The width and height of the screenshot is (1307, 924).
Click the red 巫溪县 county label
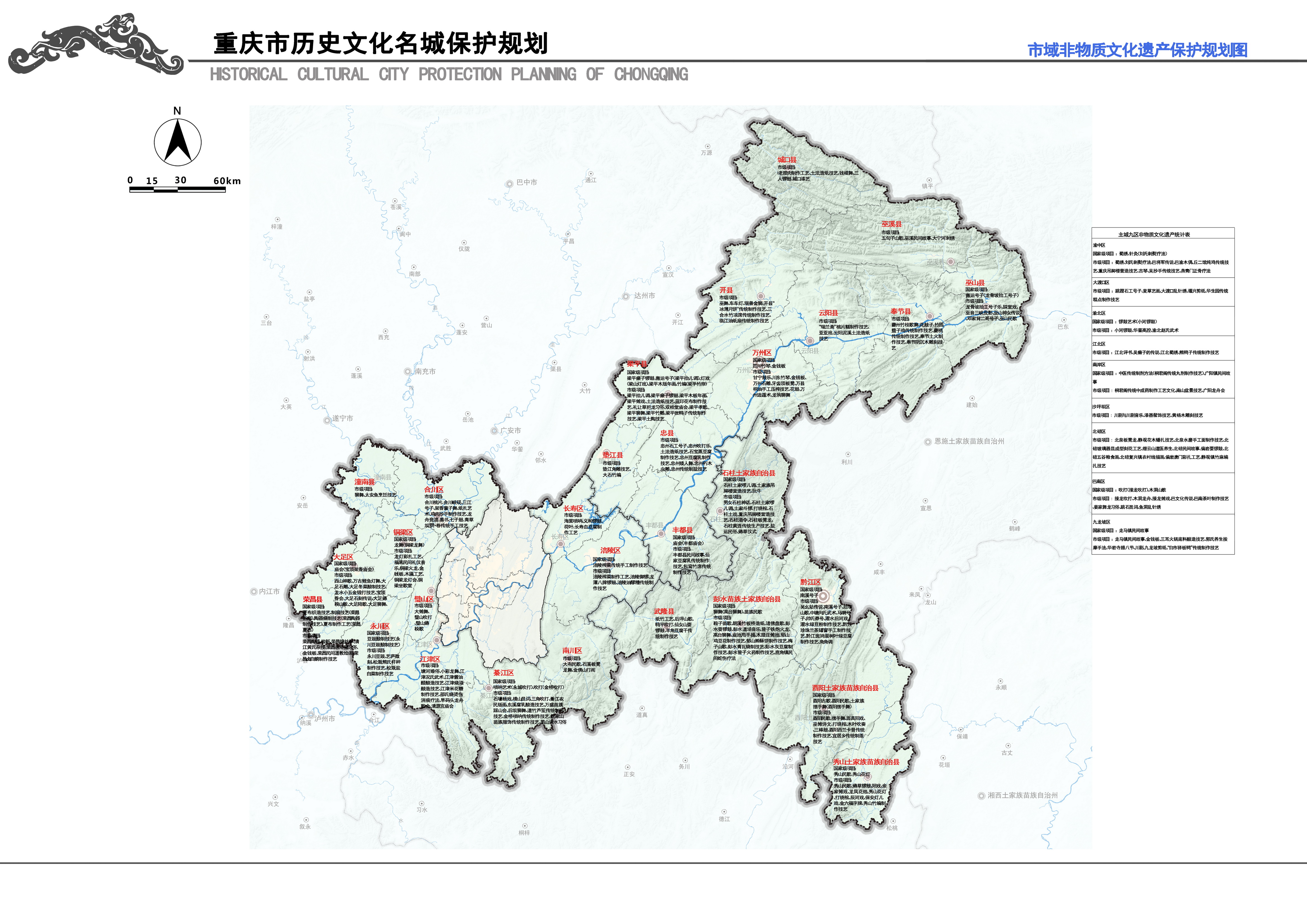(892, 224)
